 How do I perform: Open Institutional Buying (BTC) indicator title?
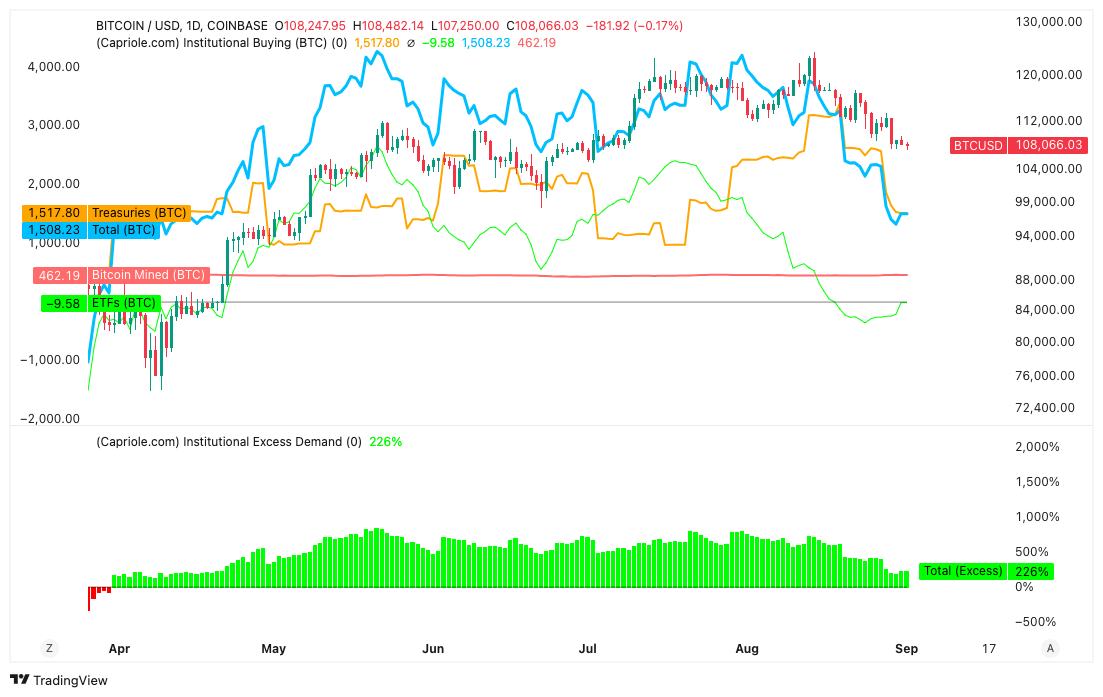click(221, 43)
